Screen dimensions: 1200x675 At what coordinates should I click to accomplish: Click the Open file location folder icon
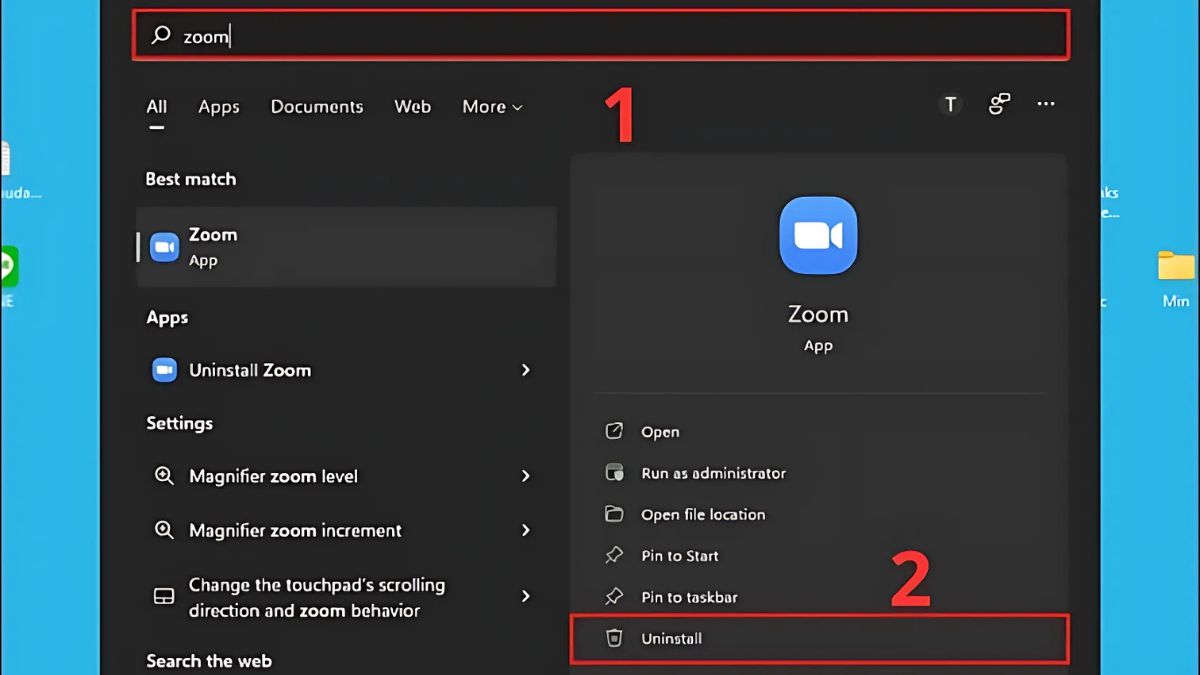[614, 514]
